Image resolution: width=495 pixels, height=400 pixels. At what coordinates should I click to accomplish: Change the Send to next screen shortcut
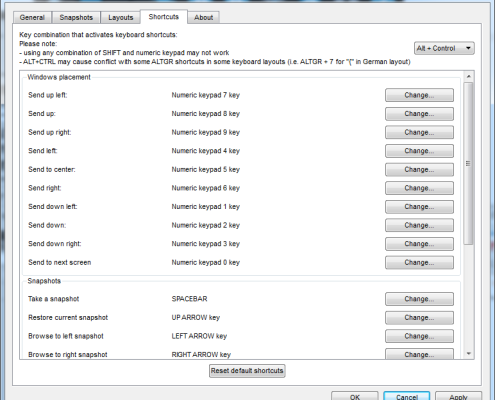pos(419,262)
